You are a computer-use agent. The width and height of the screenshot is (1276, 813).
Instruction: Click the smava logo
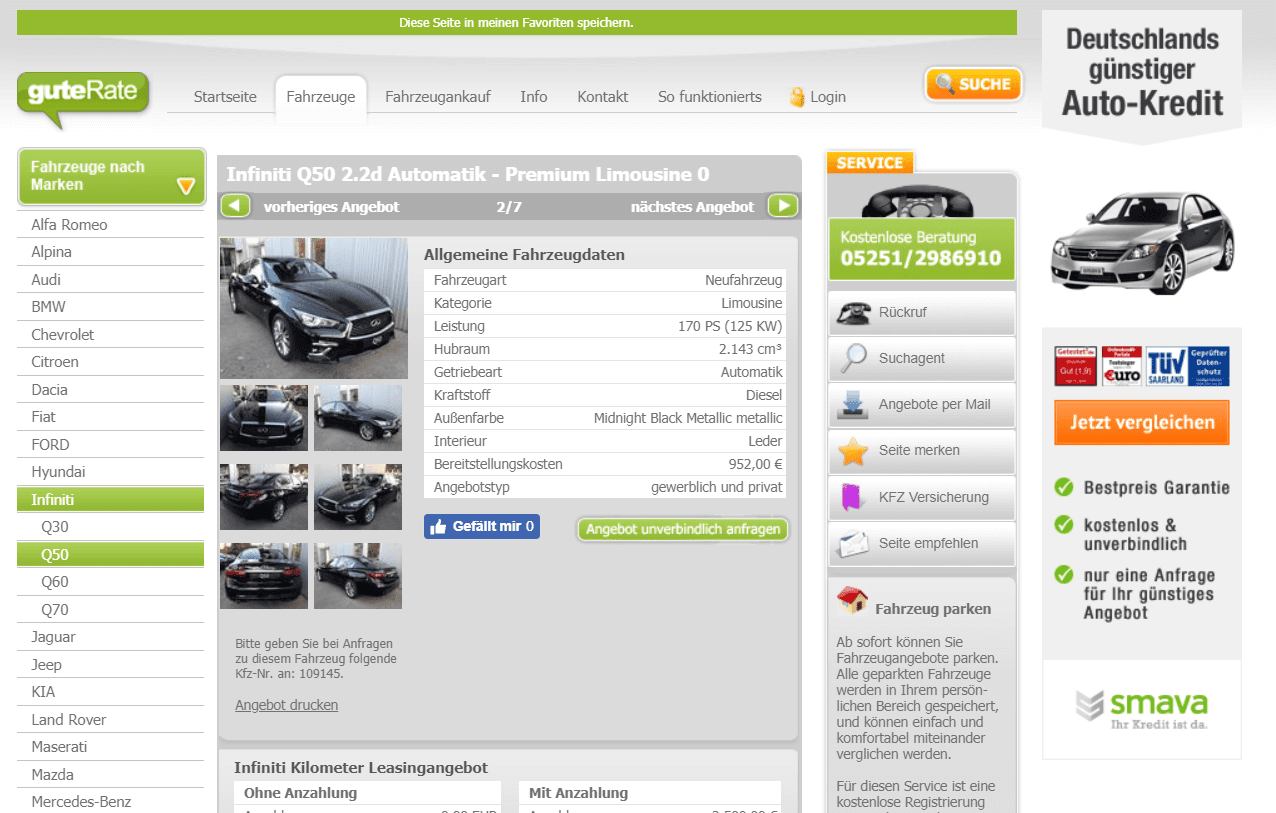1141,708
